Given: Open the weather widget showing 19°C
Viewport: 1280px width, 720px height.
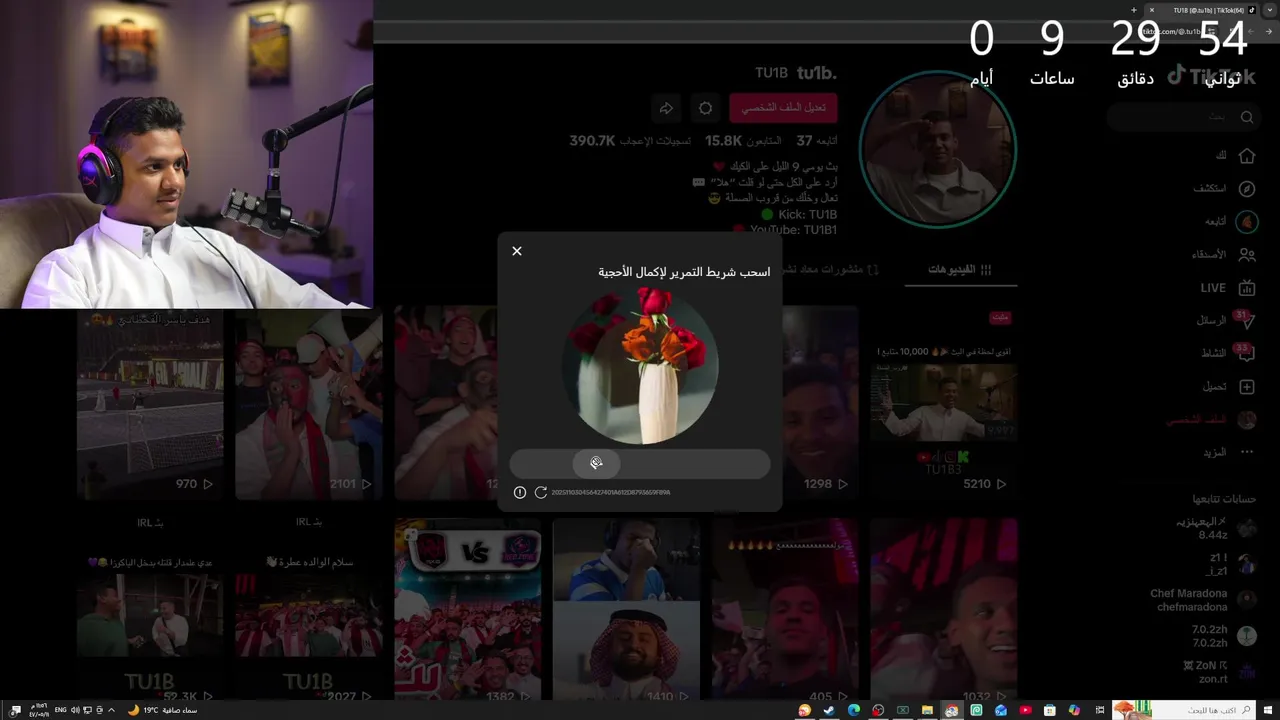Looking at the screenshot, I should coord(163,710).
